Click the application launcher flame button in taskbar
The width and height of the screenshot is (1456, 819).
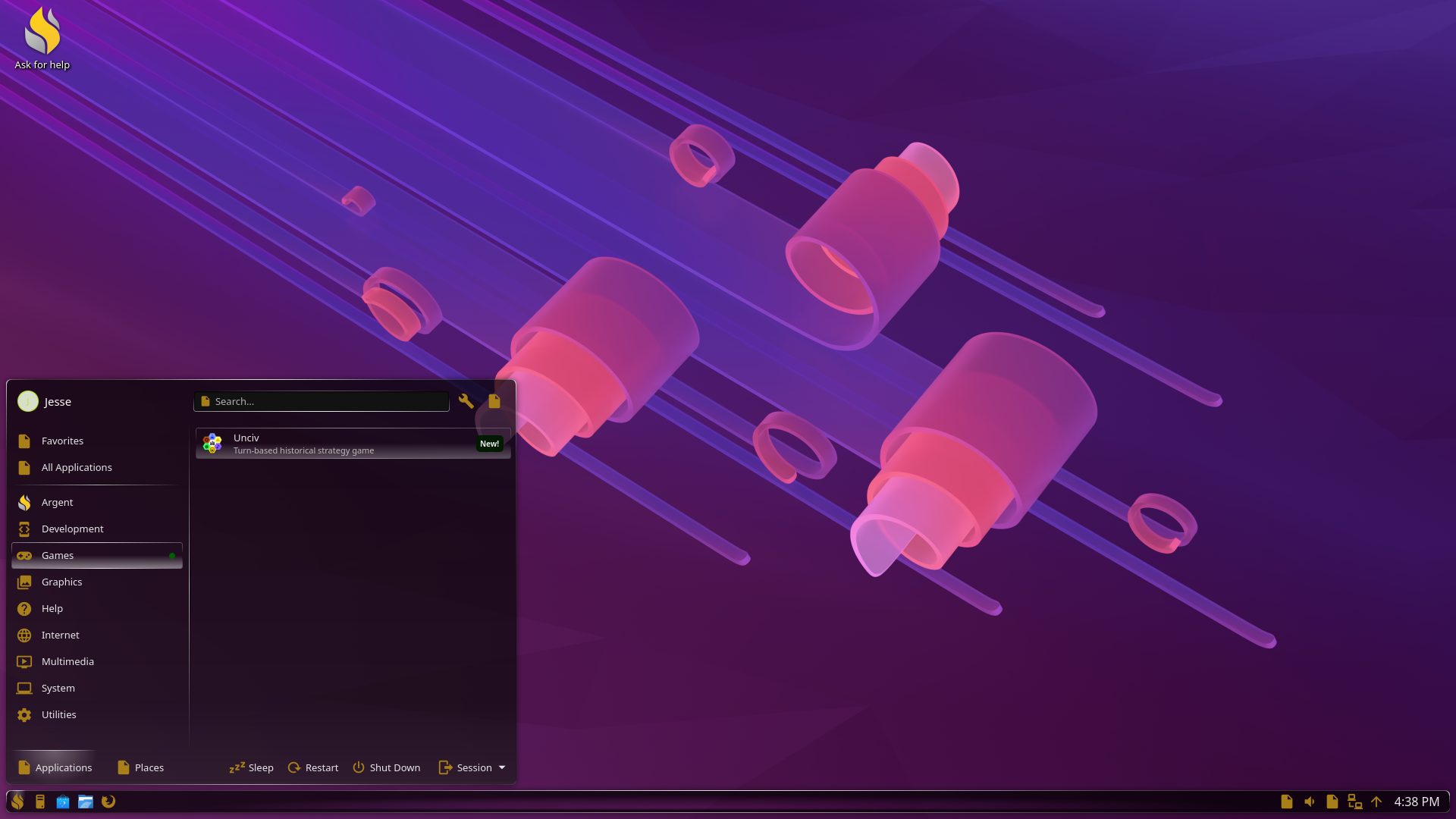17,802
